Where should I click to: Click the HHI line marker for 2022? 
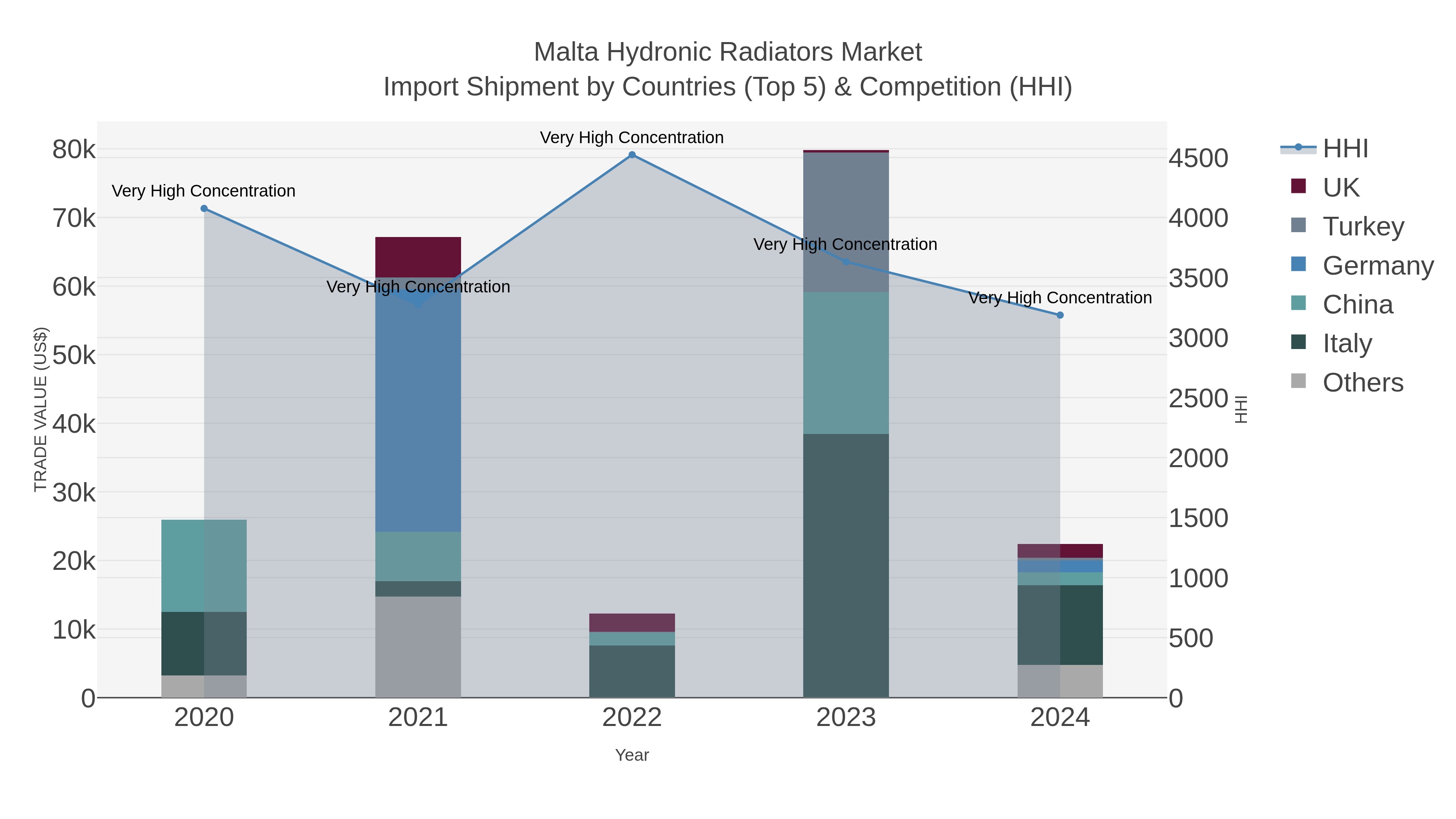632,155
